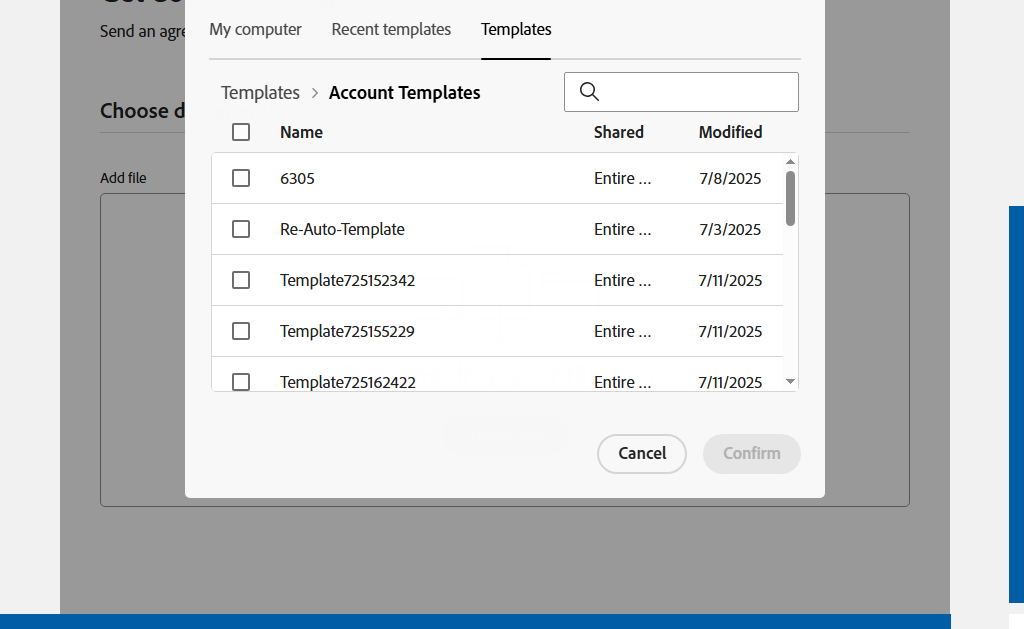The height and width of the screenshot is (629, 1024).
Task: Check the box for template 6305
Action: click(241, 178)
